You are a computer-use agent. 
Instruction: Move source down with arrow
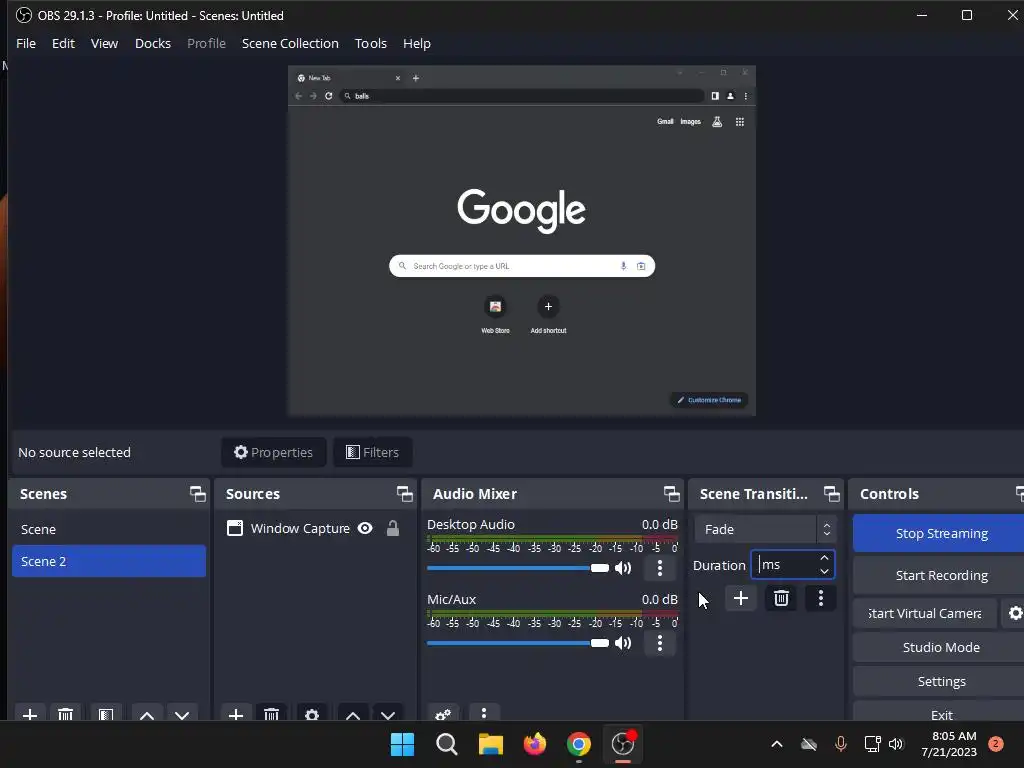coord(388,714)
